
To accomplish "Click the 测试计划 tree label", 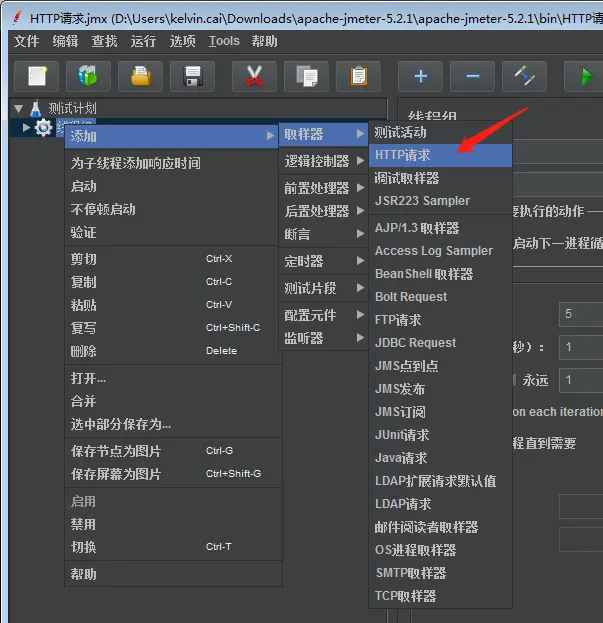I will 72,108.
